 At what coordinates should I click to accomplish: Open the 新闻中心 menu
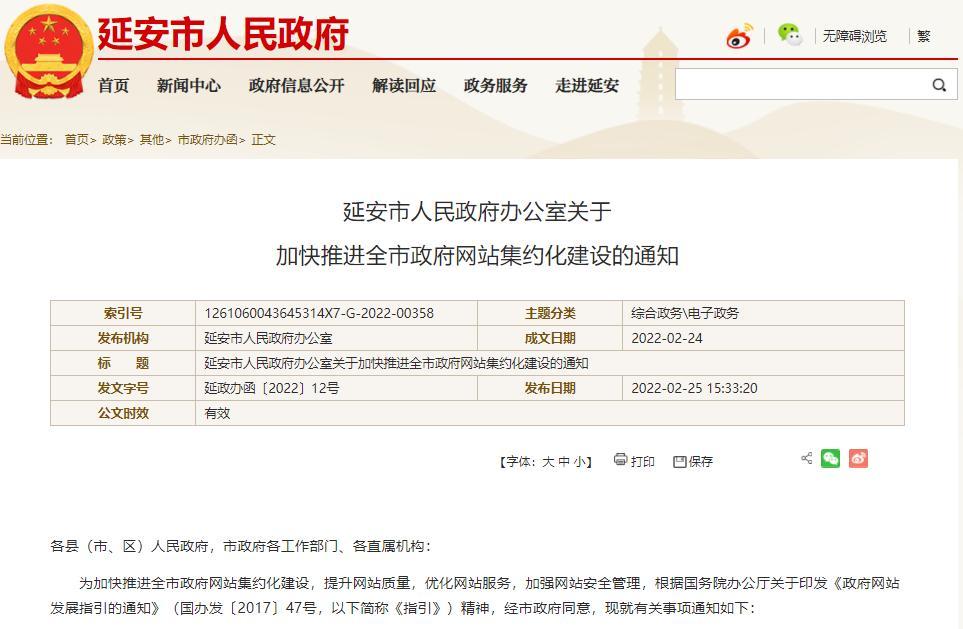(x=188, y=86)
